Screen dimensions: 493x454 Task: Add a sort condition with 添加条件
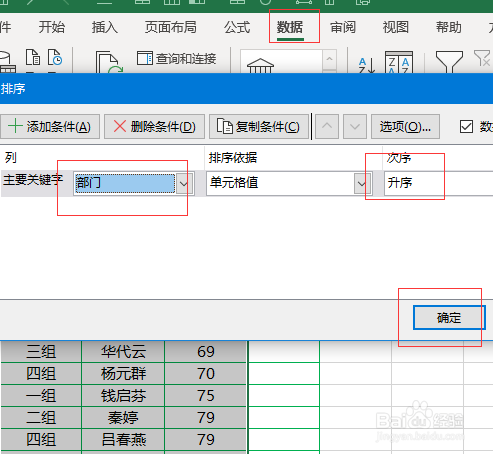click(x=50, y=127)
